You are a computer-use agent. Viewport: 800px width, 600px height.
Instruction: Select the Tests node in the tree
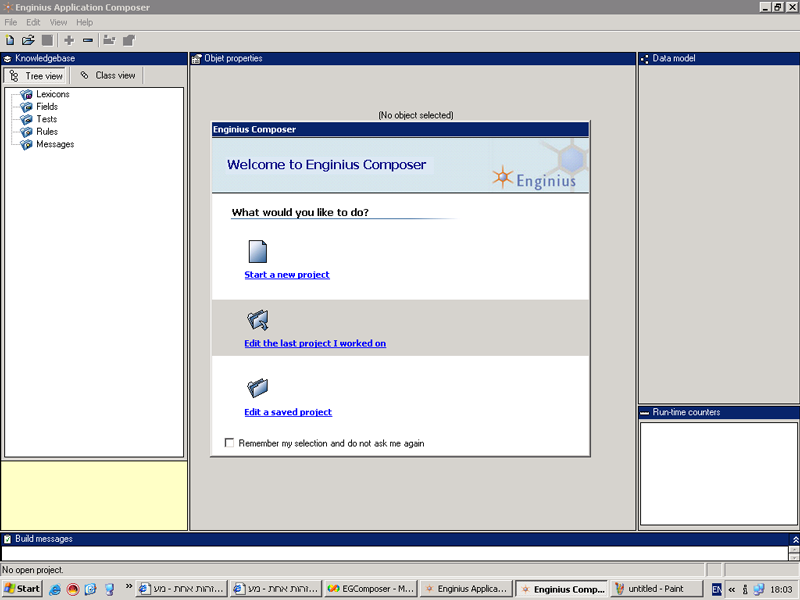click(x=46, y=119)
